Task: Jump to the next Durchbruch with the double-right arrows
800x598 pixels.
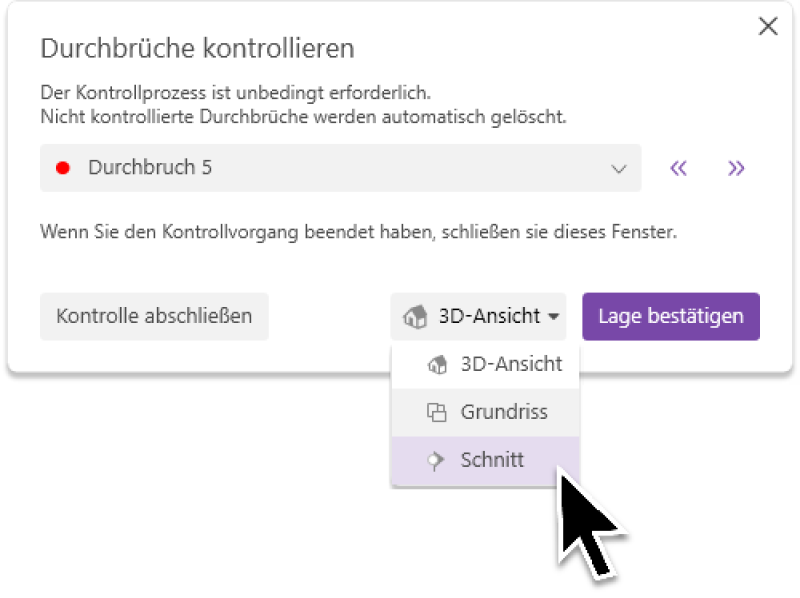Action: 736,168
